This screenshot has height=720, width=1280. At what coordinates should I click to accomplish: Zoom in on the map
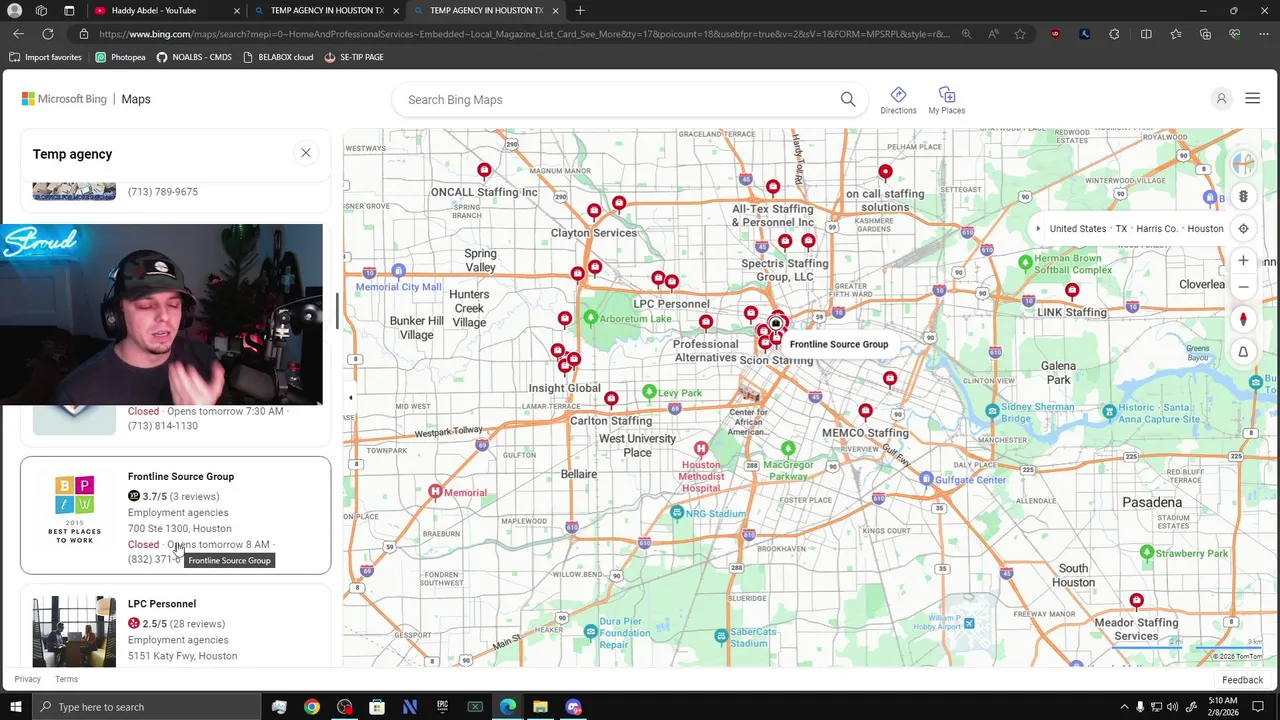pos(1243,261)
